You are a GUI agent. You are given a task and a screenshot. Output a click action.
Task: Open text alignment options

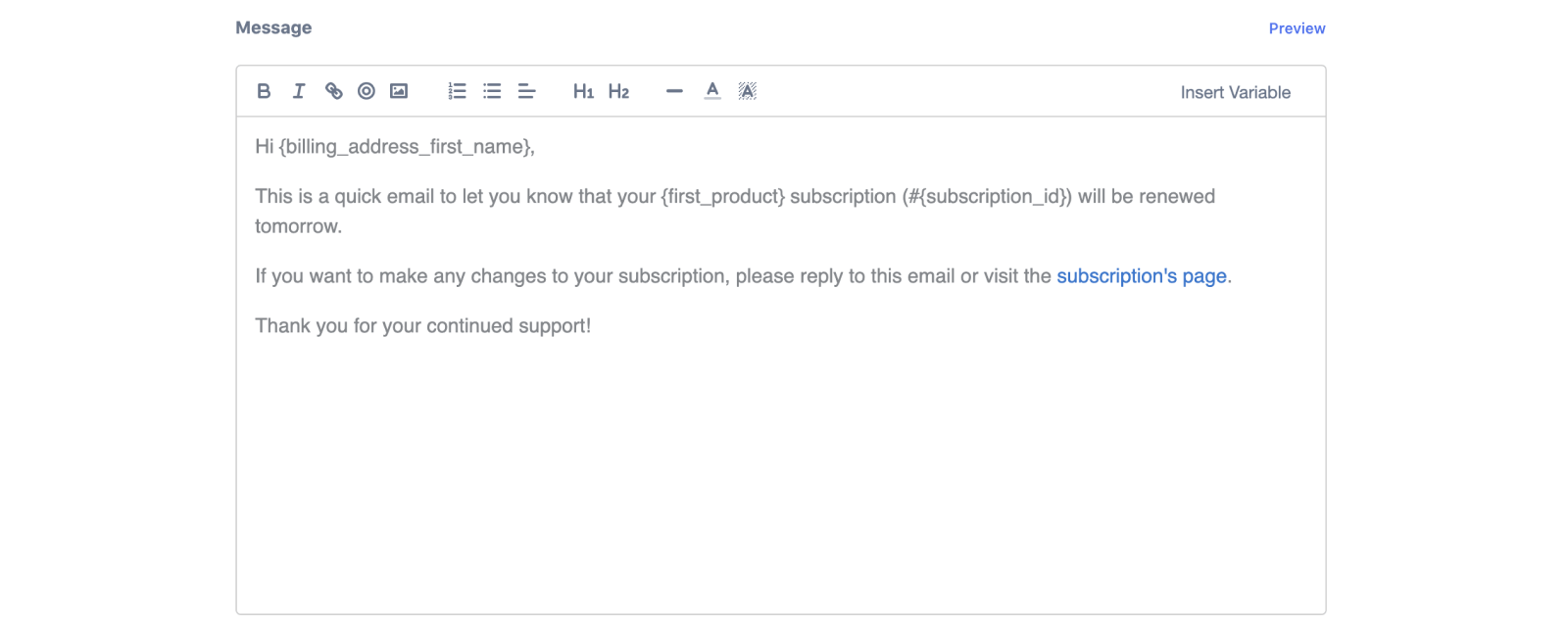526,91
